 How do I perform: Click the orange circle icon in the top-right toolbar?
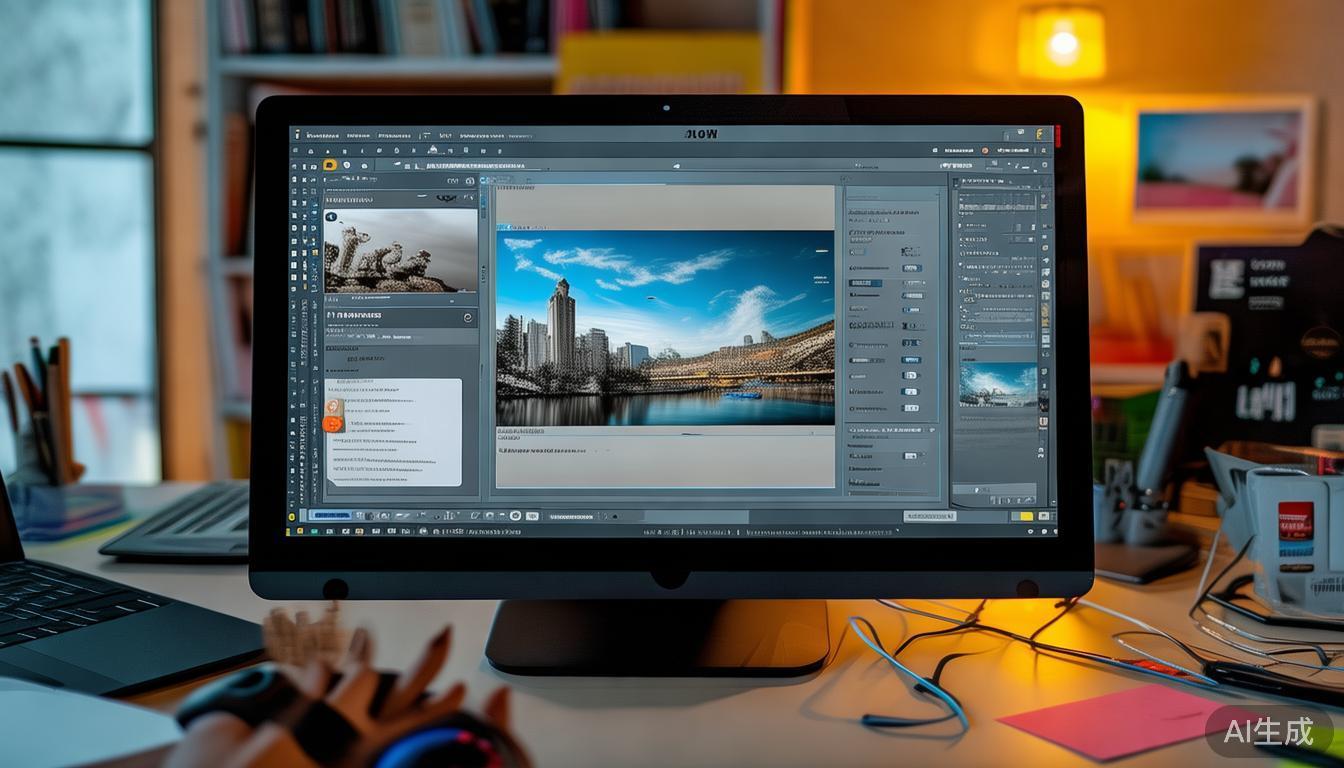pos(985,150)
